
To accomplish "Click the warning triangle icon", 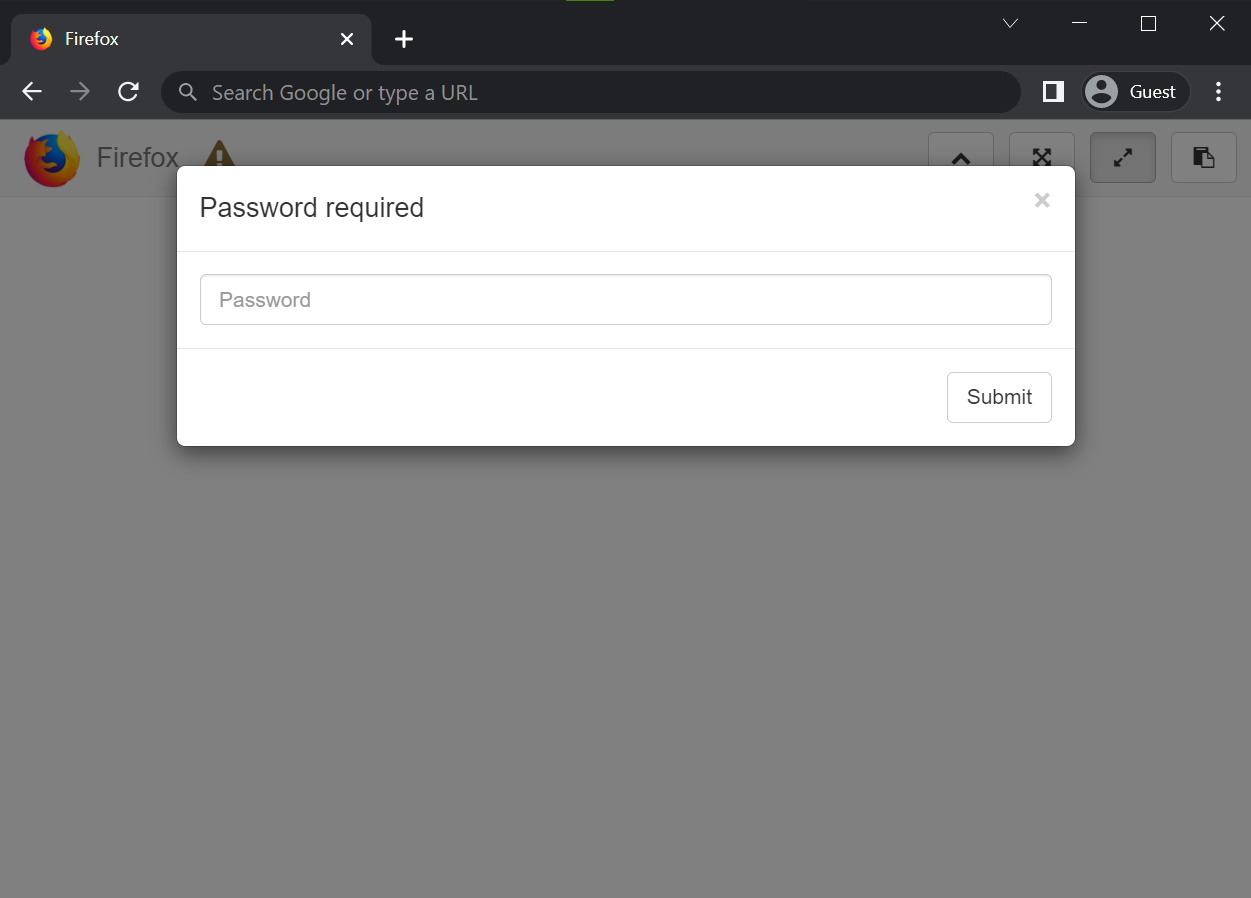I will point(219,155).
